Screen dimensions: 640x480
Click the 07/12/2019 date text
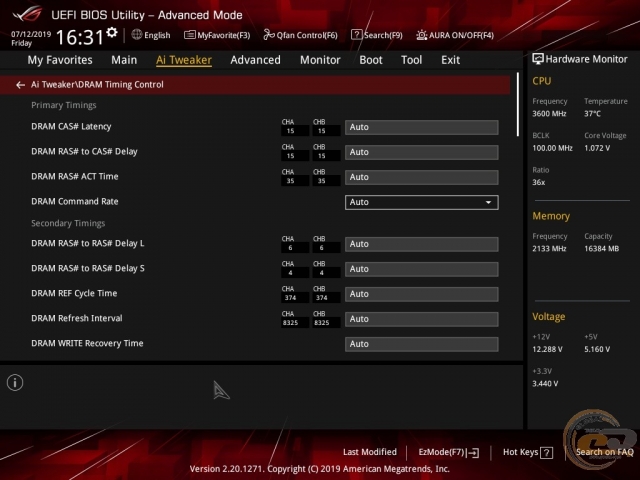[x=31, y=34]
